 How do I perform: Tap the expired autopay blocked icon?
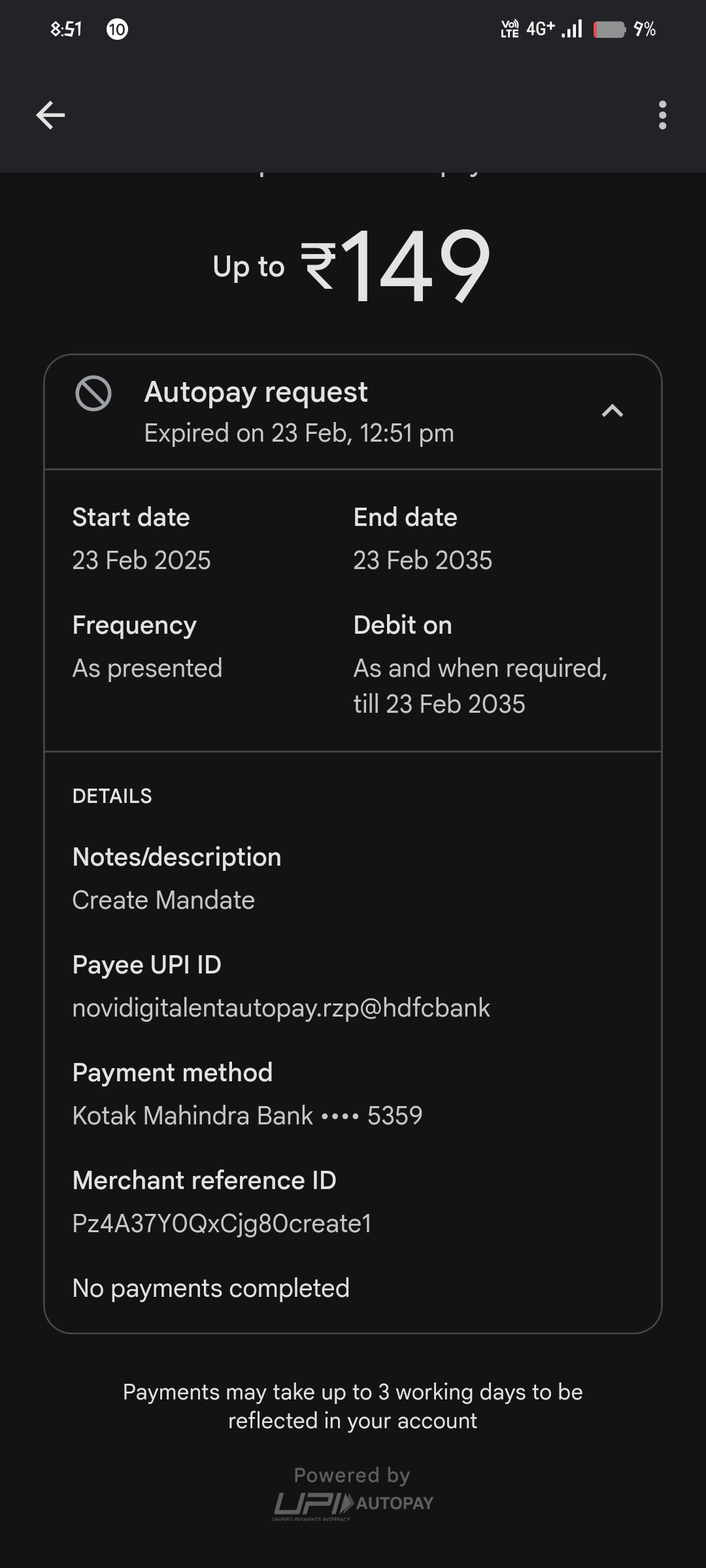[93, 393]
